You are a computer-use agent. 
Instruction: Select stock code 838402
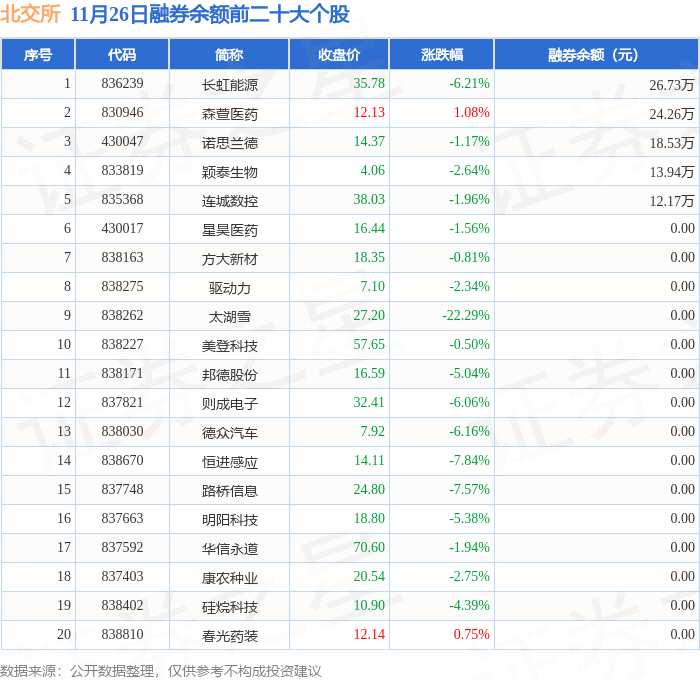coord(122,606)
